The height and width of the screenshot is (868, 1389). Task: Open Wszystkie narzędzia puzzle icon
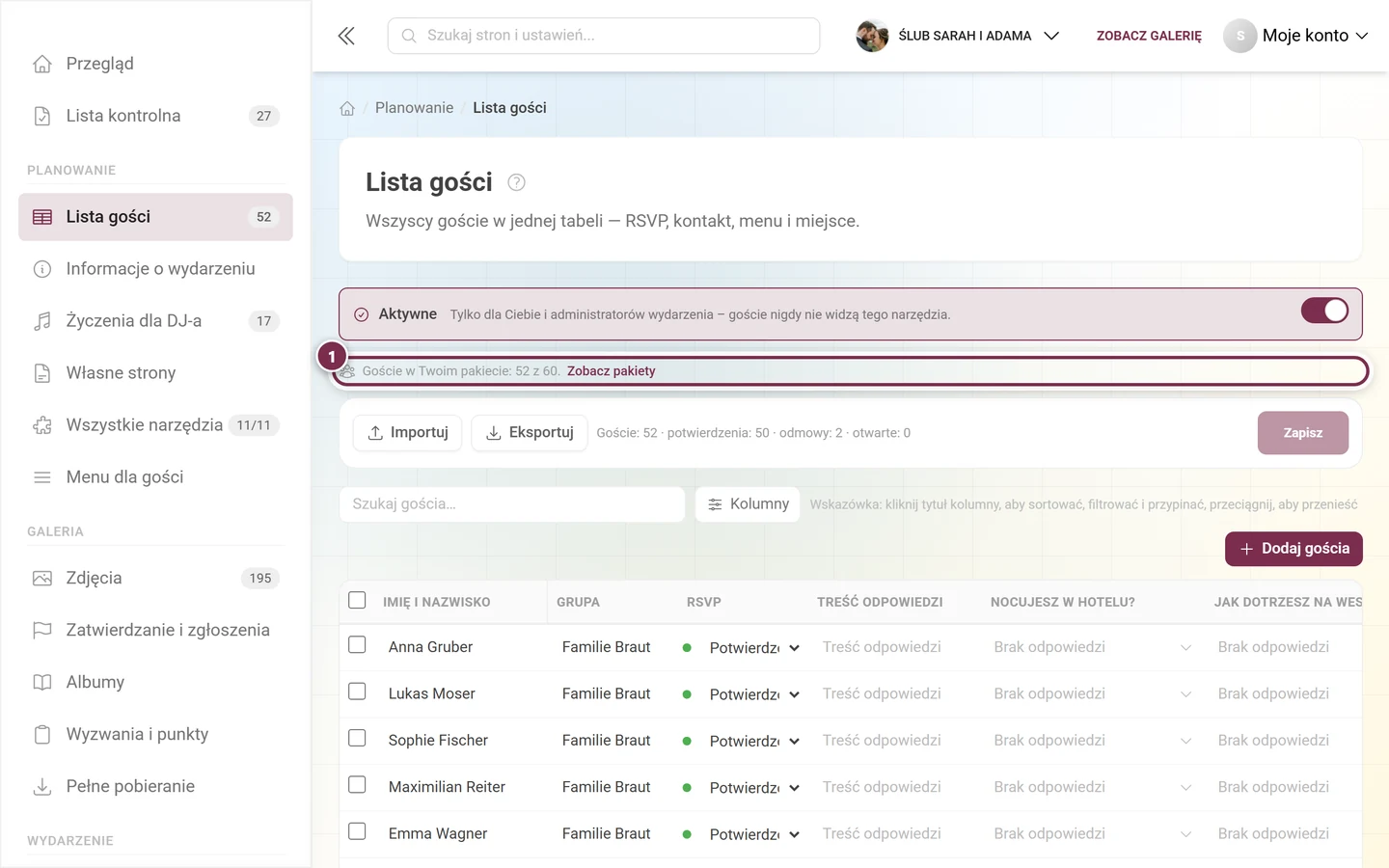point(42,425)
